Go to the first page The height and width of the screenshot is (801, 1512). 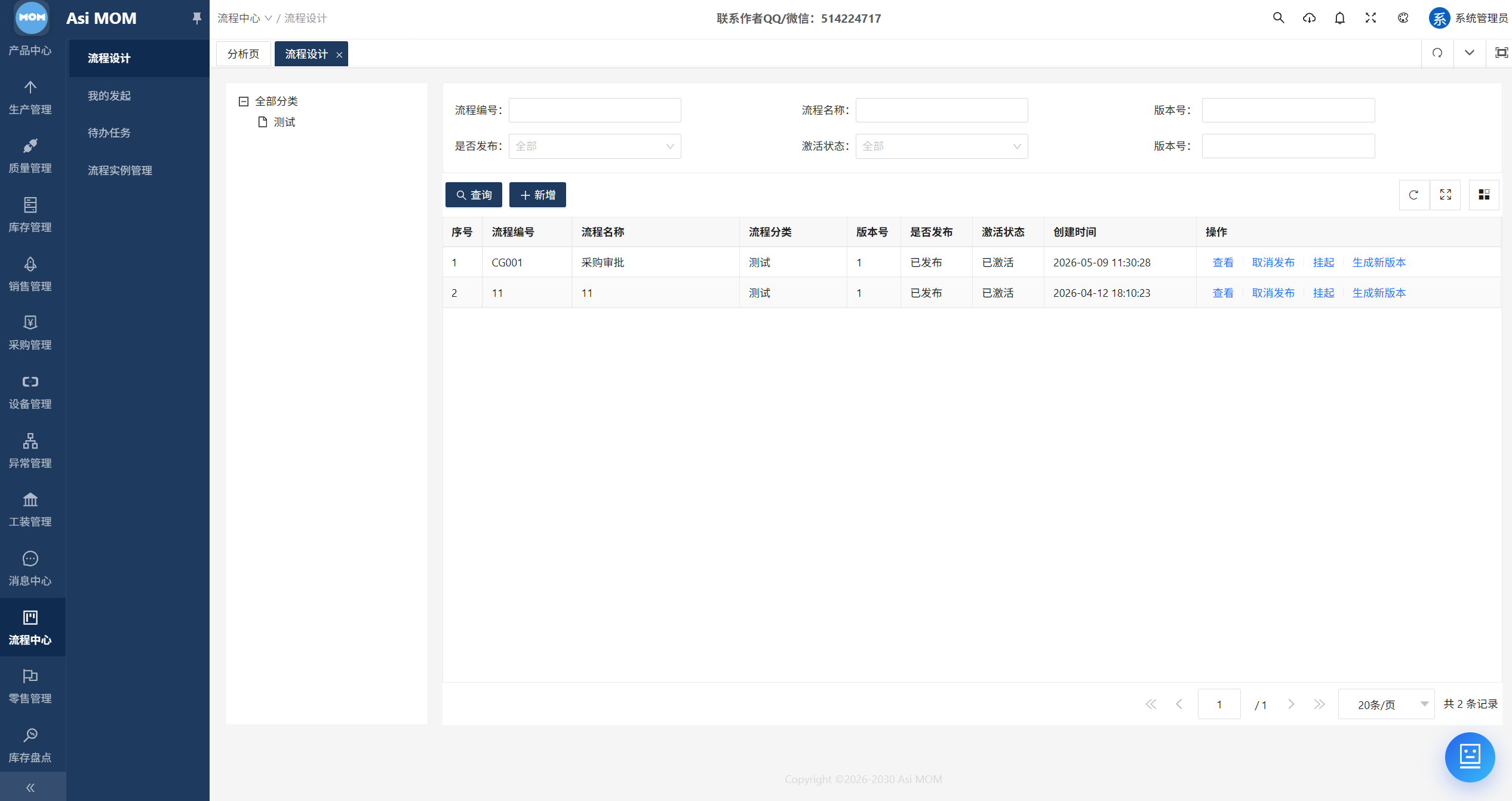[1151, 704]
